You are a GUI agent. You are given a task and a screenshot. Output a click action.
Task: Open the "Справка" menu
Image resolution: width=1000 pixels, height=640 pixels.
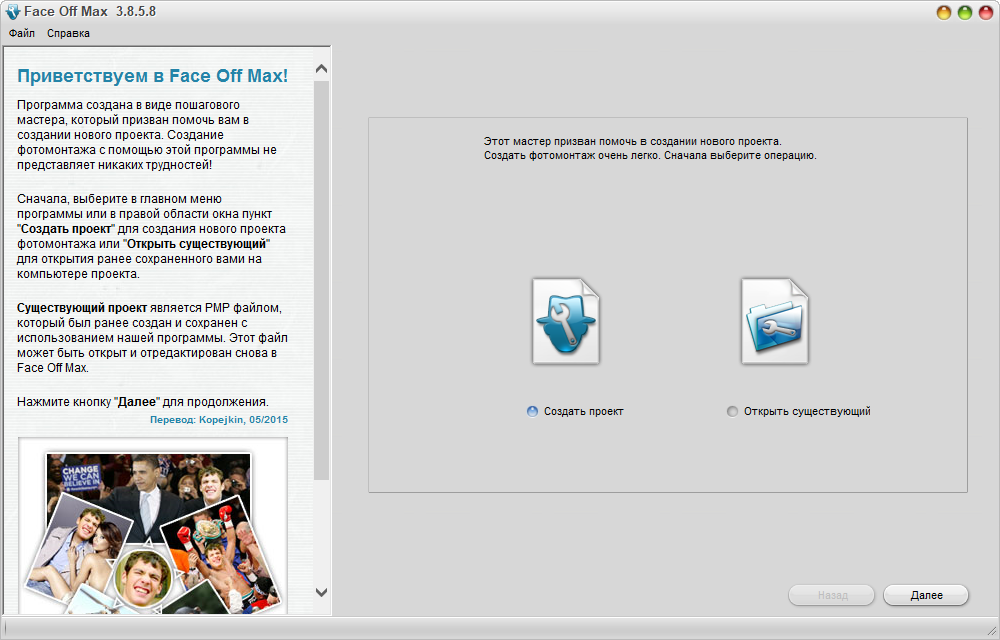pyautogui.click(x=68, y=33)
